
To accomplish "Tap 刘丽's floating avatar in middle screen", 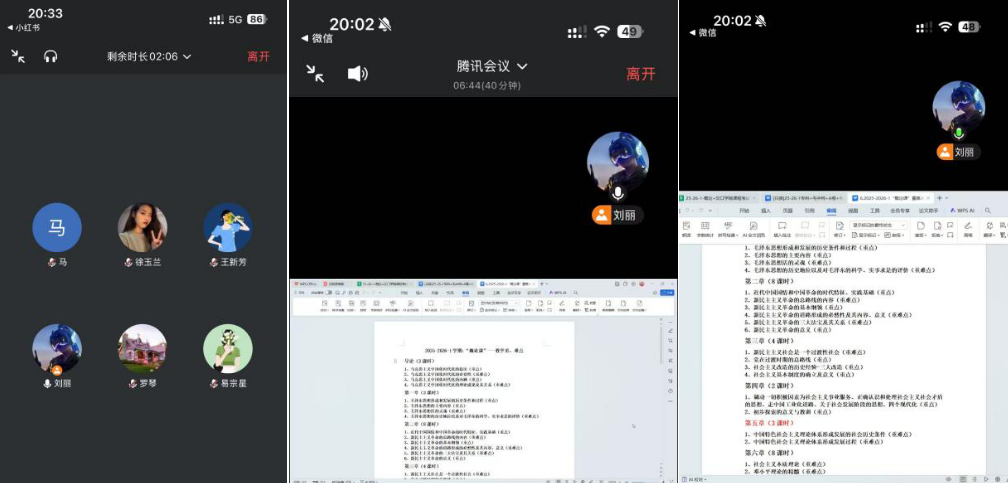I will click(x=618, y=163).
